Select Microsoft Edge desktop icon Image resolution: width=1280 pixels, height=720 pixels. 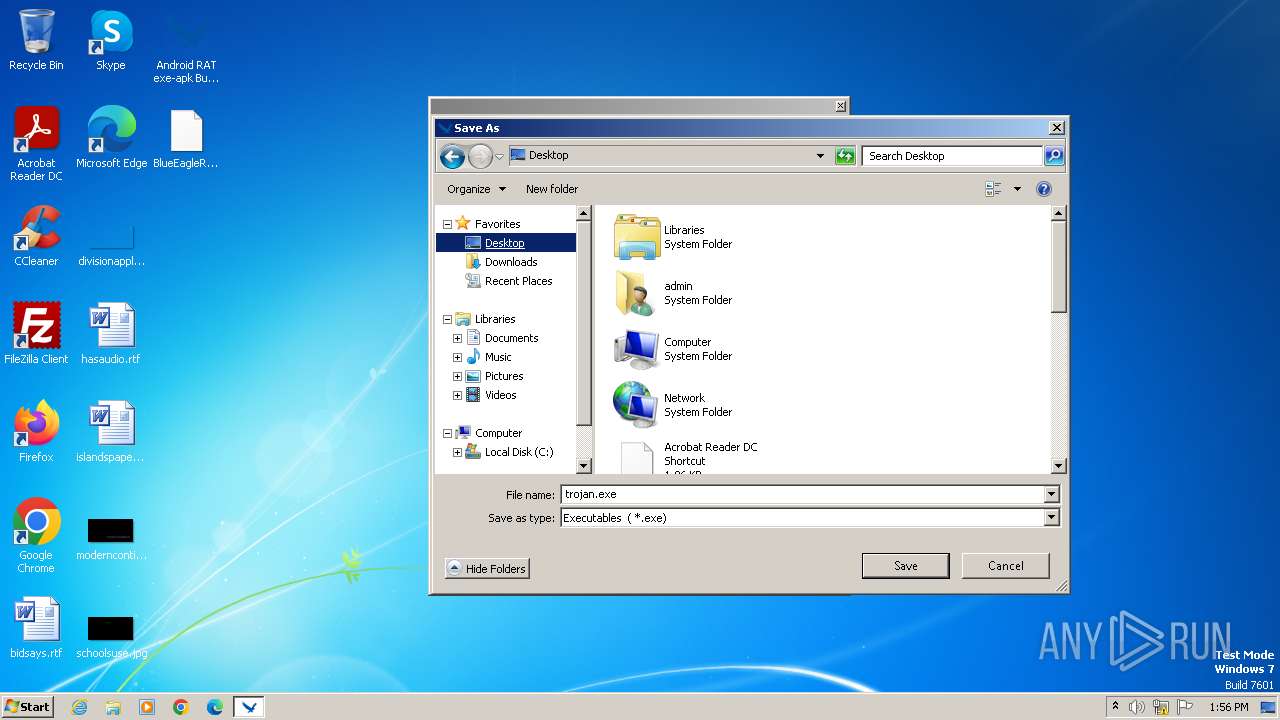coord(111,138)
